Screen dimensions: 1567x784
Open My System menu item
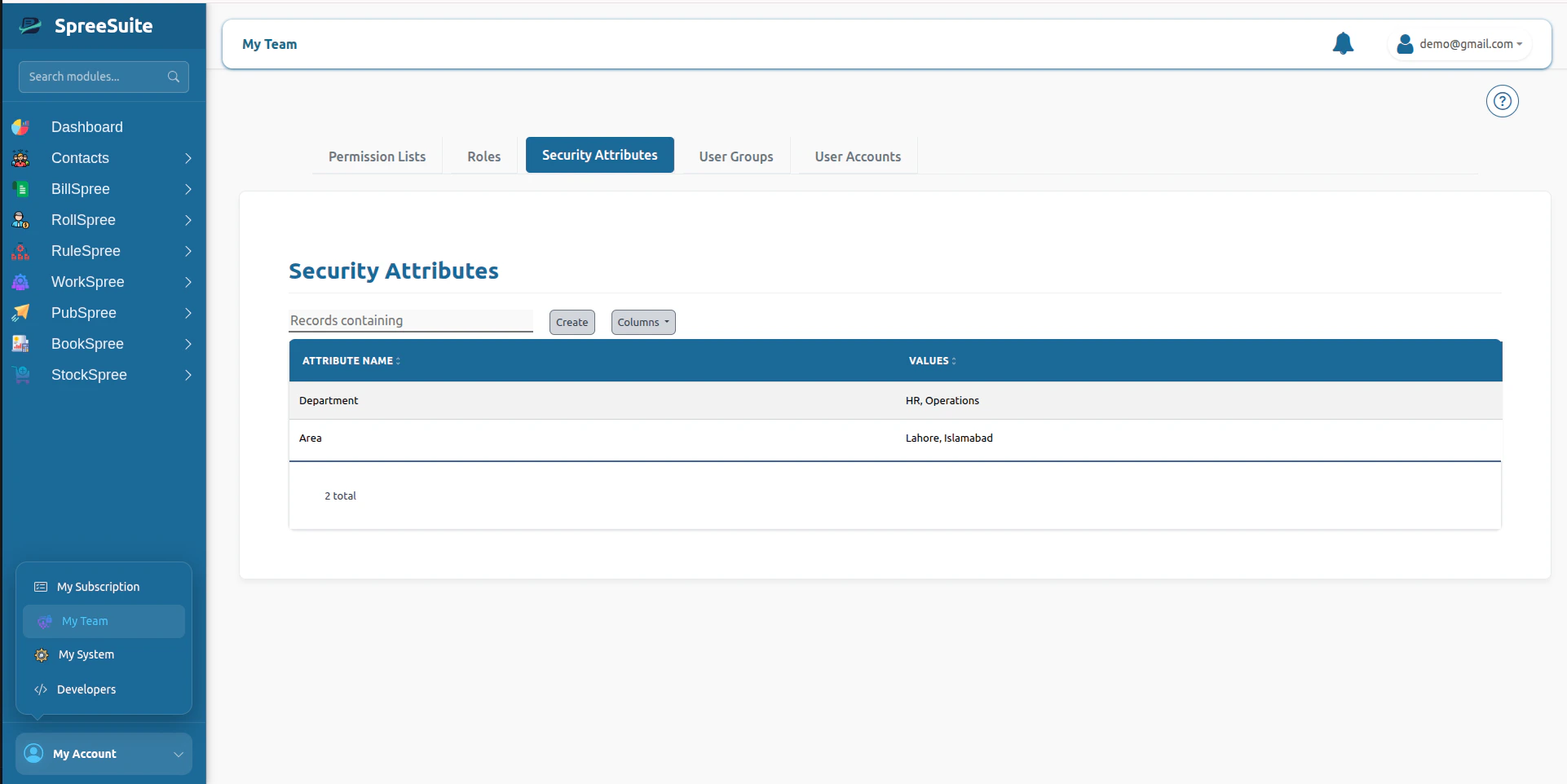tap(104, 654)
